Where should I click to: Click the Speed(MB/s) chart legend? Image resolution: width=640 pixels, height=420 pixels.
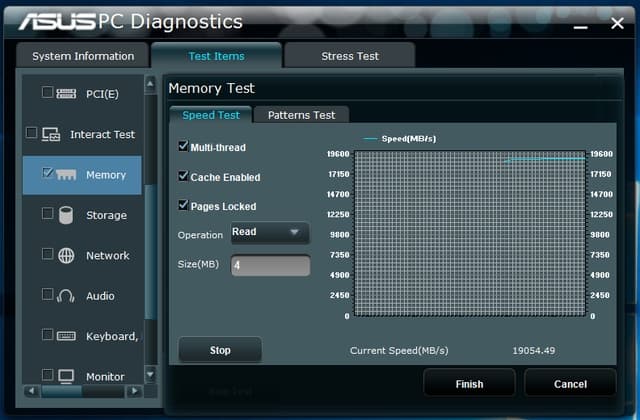pyautogui.click(x=400, y=139)
